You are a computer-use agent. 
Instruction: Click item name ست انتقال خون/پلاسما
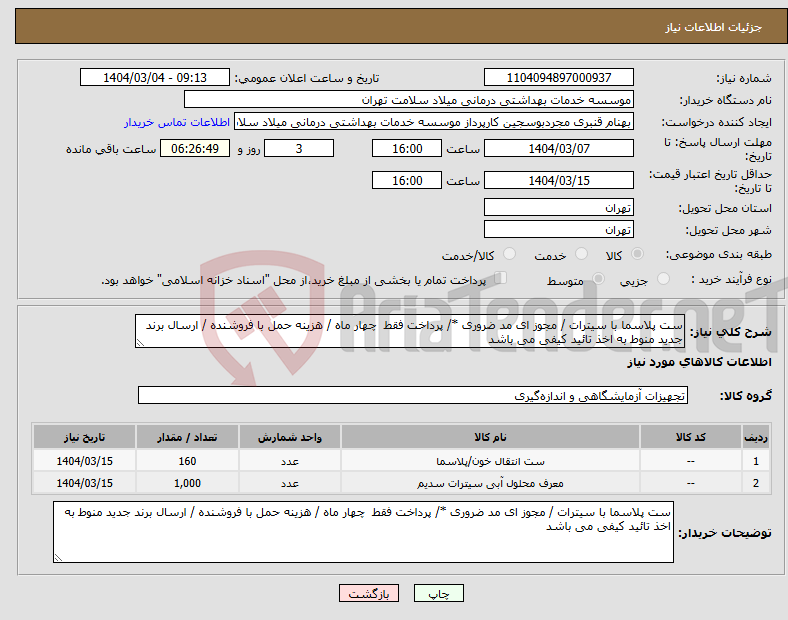point(490,461)
